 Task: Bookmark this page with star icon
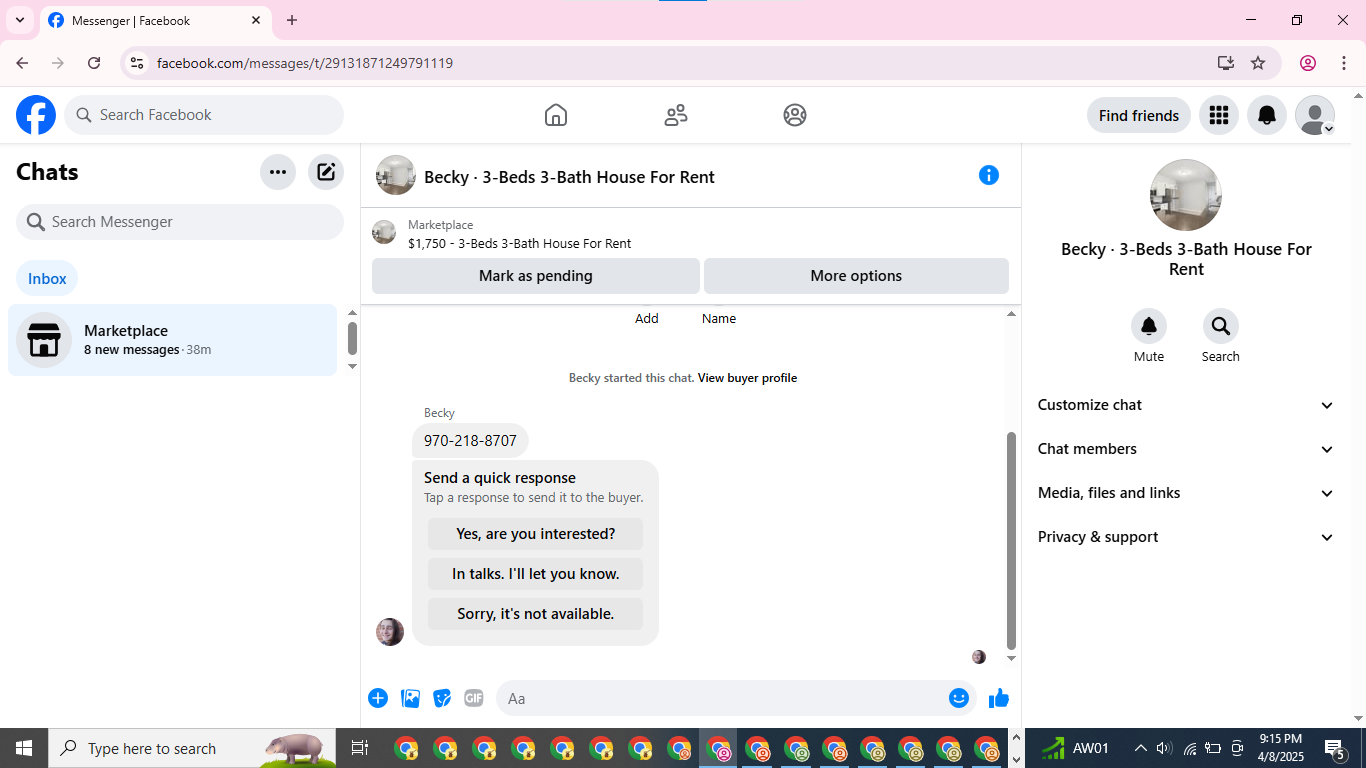pos(1258,63)
